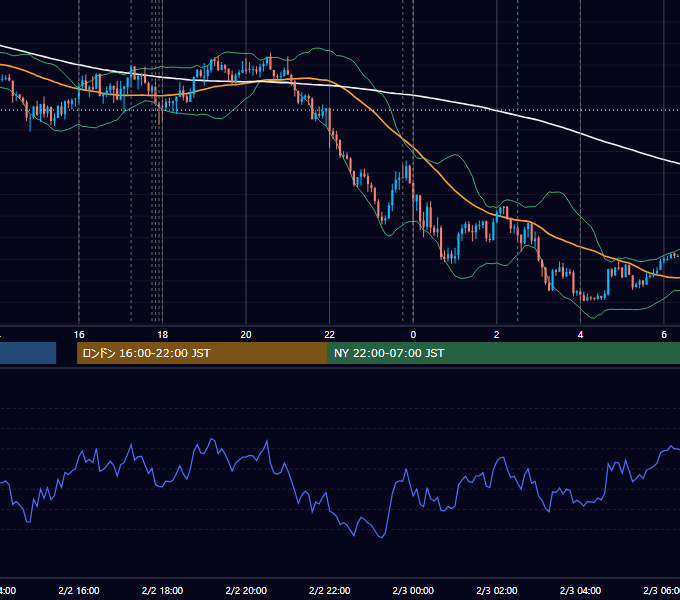Click the 18 hour label on the price chart axis
The height and width of the screenshot is (600, 680).
162,335
